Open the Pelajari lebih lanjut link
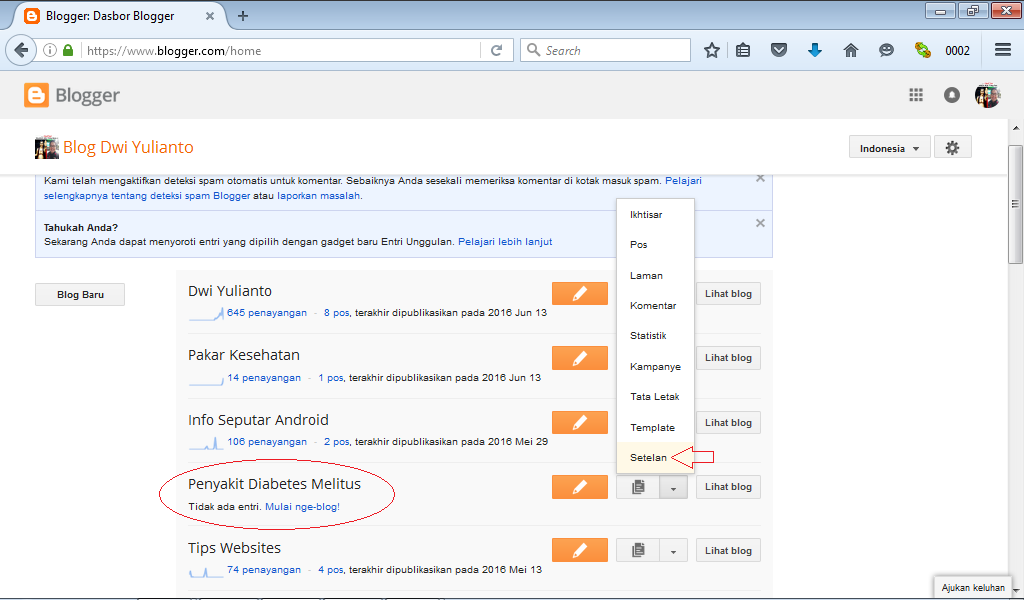 pos(505,242)
